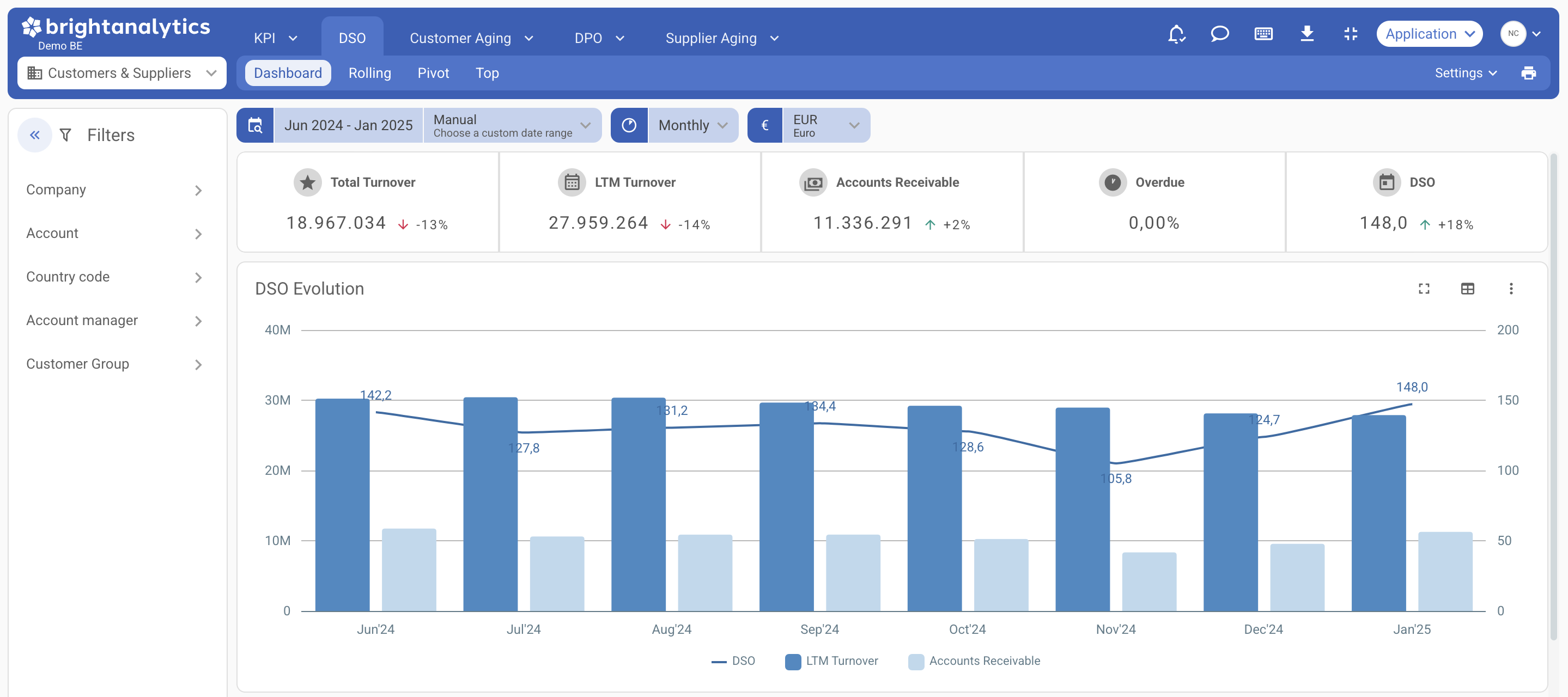This screenshot has width=1568, height=697.
Task: Open the Customer Aging menu
Action: pos(471,38)
